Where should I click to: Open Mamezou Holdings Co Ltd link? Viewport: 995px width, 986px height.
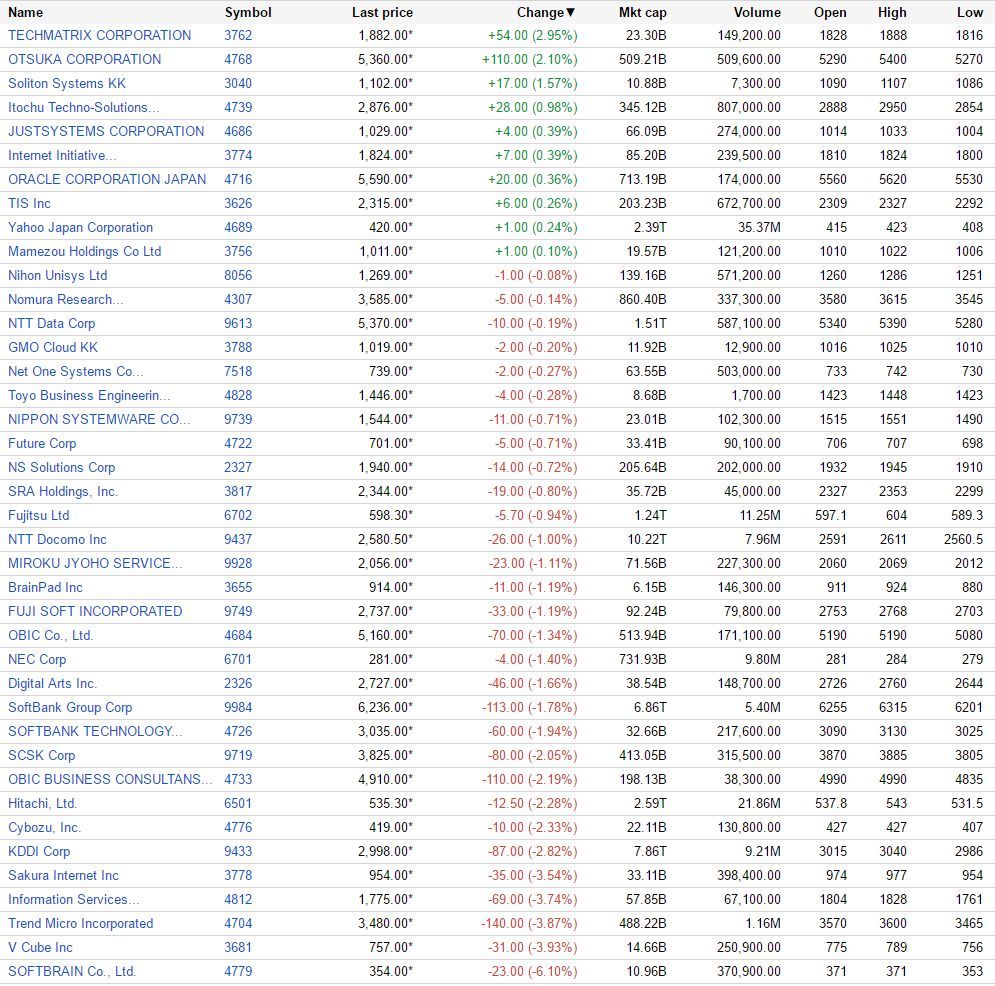84,252
